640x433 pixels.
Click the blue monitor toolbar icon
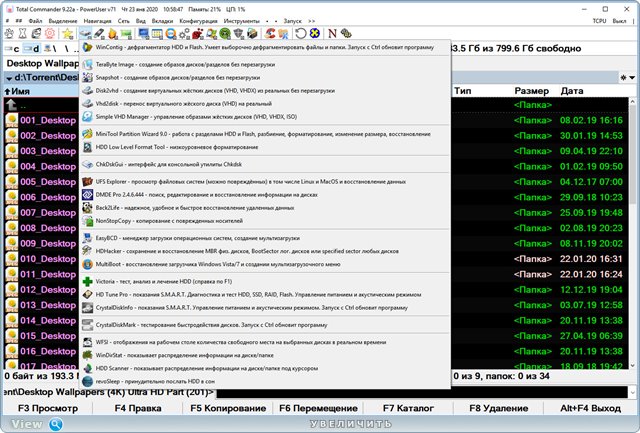(x=144, y=33)
